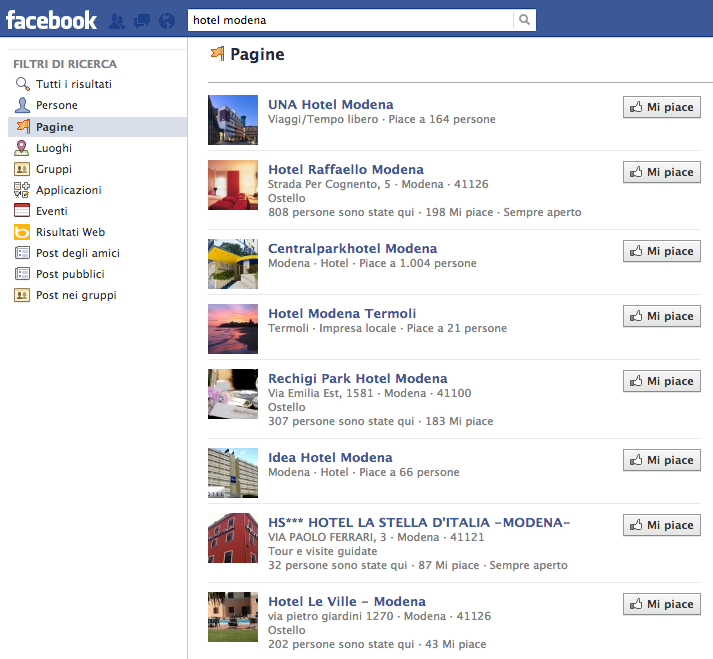713x659 pixels.
Task: Open UNA Hotel Modena page
Action: coord(331,105)
